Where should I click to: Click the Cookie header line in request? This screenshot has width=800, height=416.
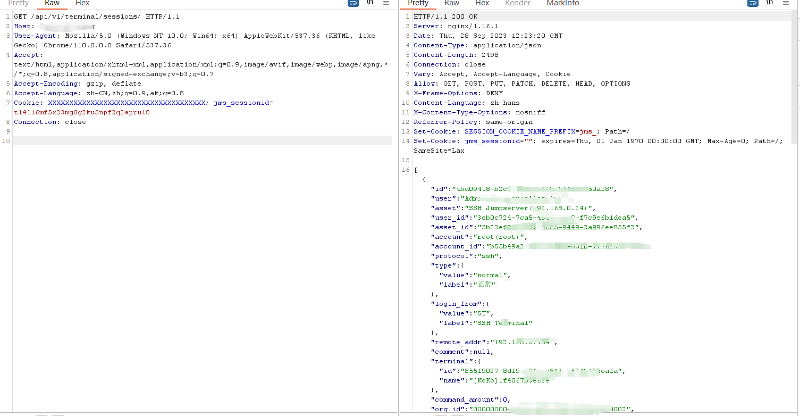pyautogui.click(x=143, y=103)
